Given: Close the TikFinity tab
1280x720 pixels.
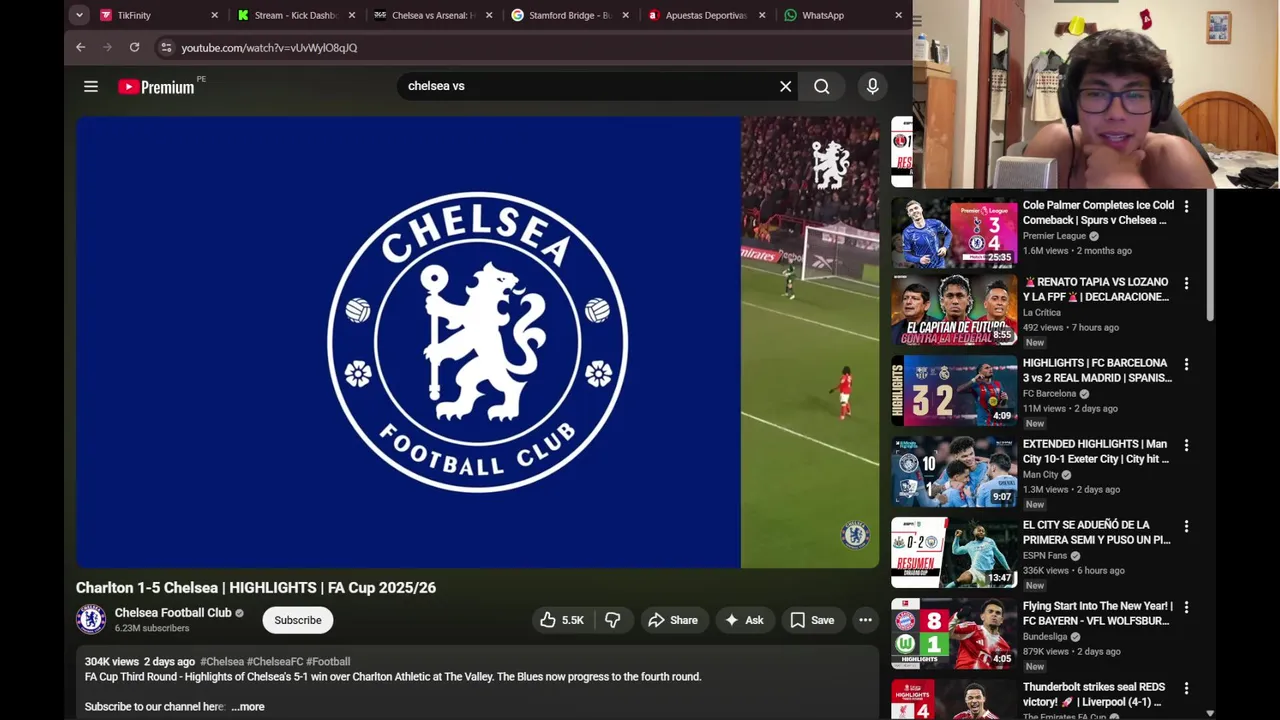Looking at the screenshot, I should pyautogui.click(x=214, y=15).
